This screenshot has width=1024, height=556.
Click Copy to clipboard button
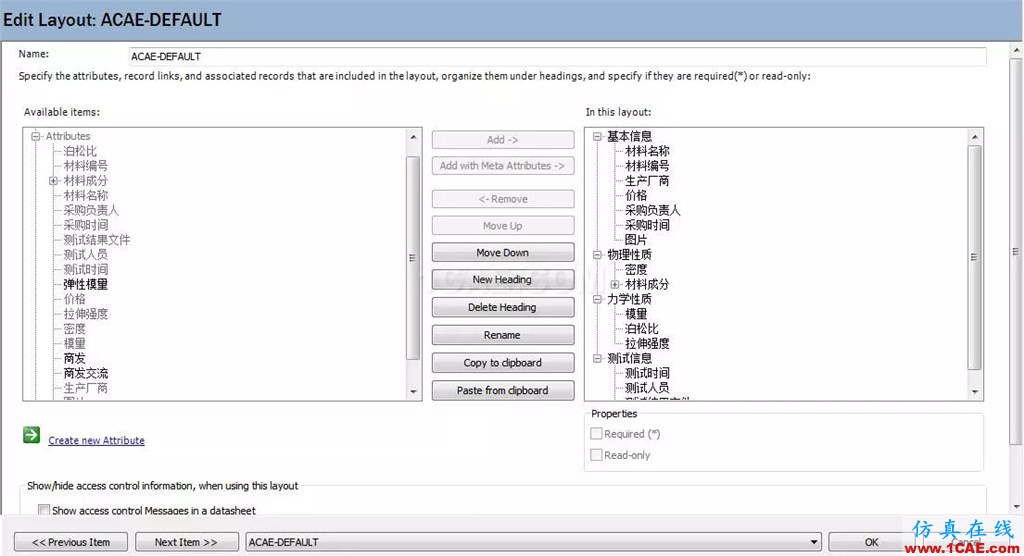[x=502, y=363]
